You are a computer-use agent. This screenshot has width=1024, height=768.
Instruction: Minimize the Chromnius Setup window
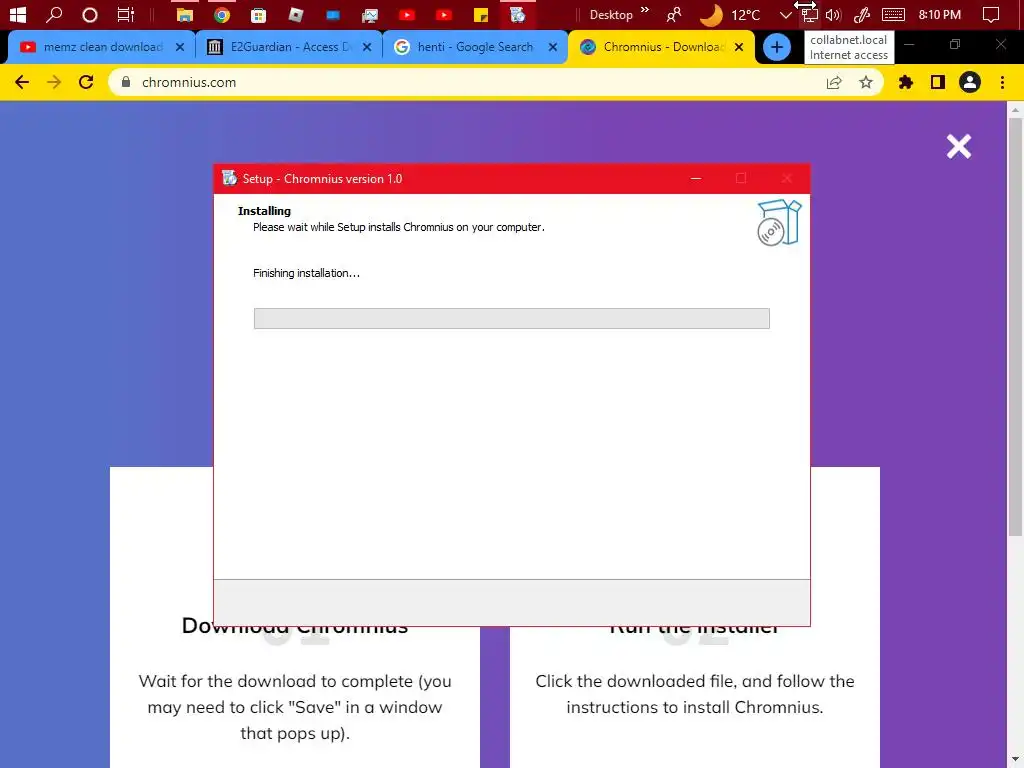(696, 178)
